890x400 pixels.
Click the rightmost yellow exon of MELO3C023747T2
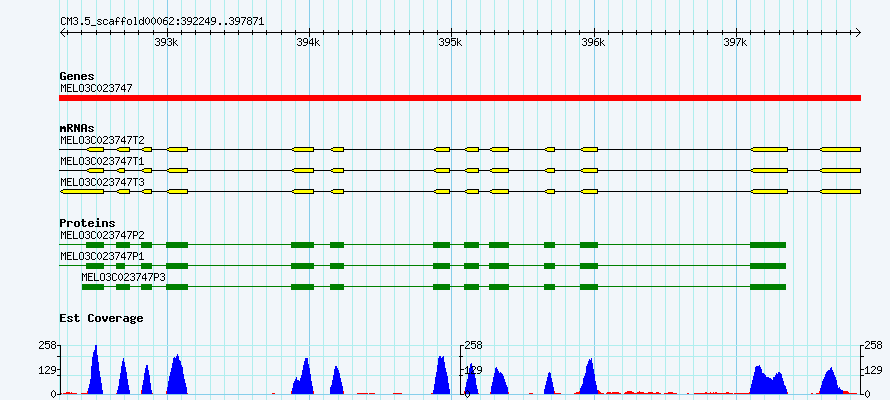click(840, 149)
